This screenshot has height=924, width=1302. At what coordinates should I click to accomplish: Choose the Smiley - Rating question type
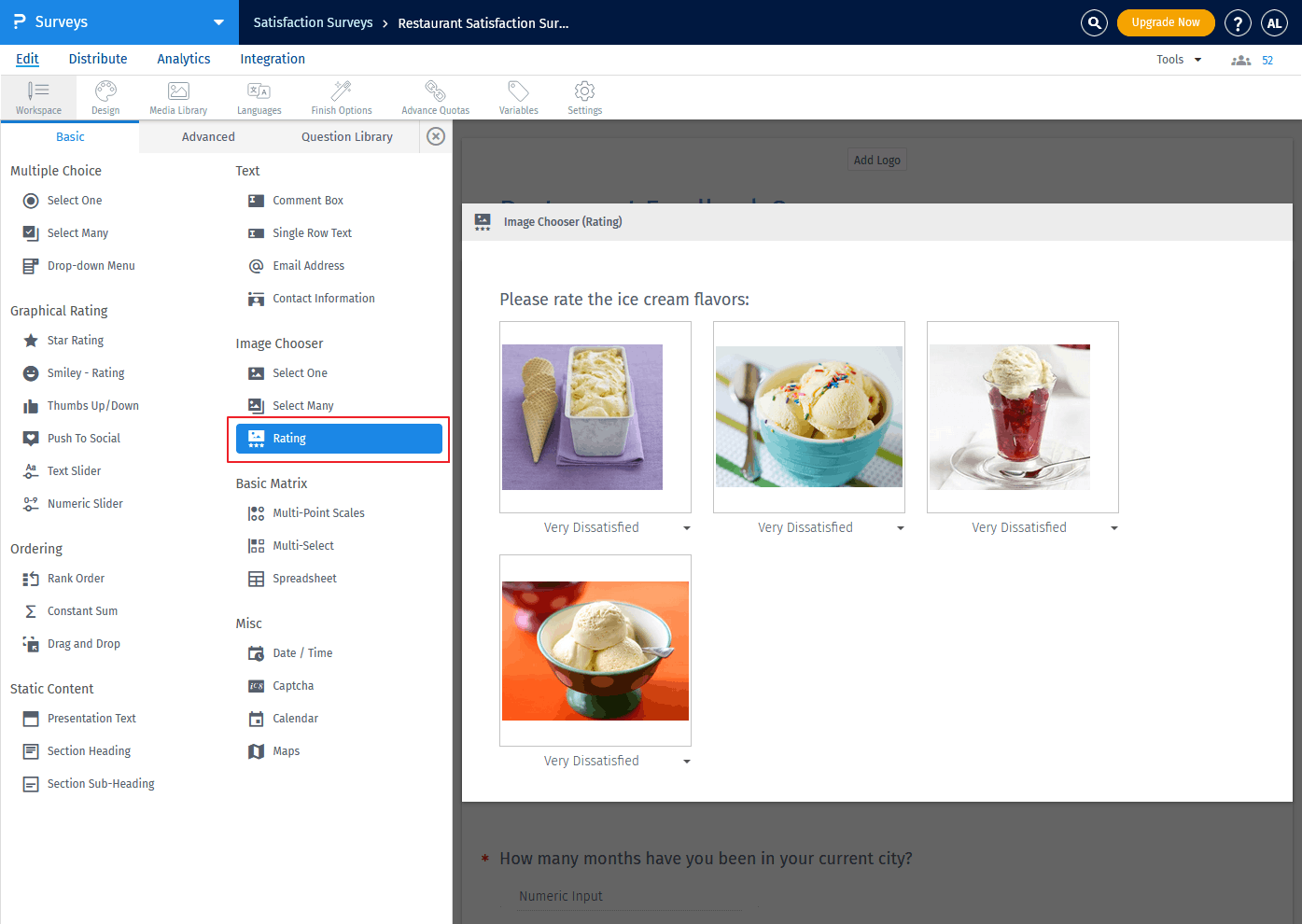tap(85, 372)
